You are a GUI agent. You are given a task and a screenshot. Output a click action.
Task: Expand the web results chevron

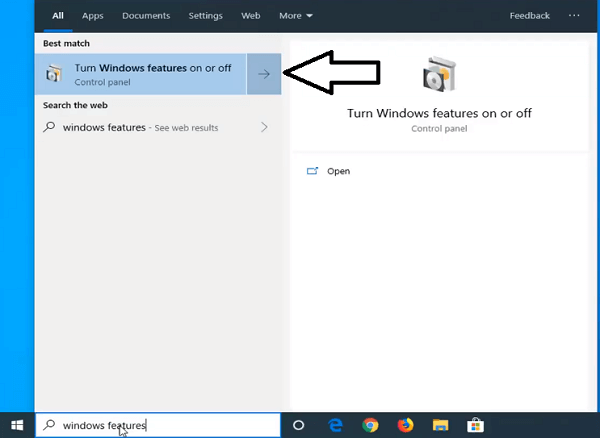(x=264, y=127)
